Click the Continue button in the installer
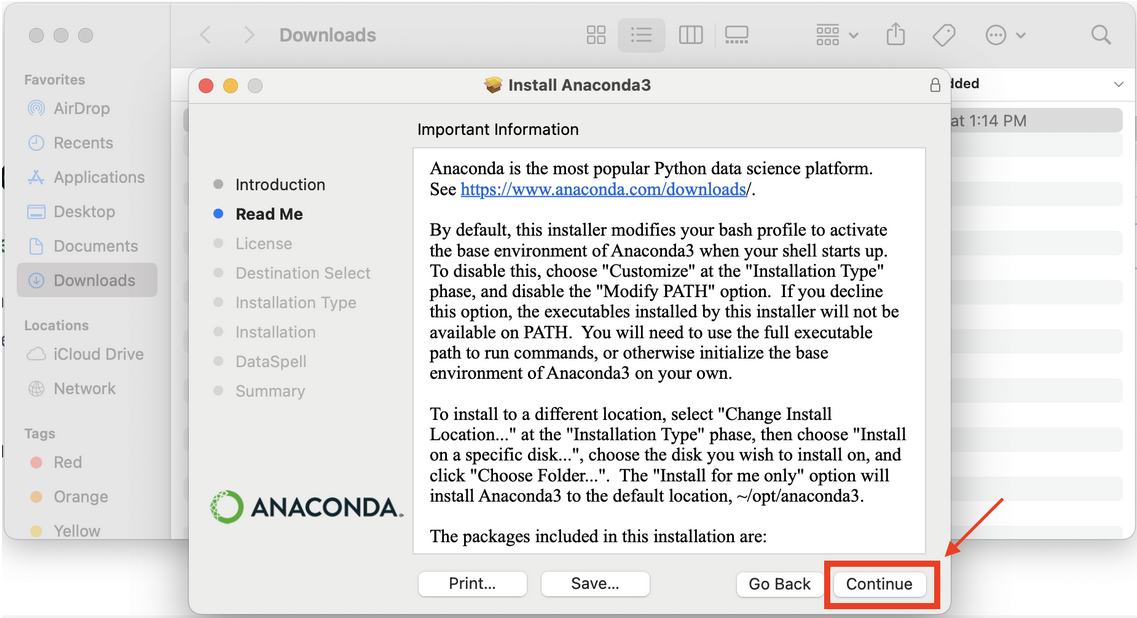The width and height of the screenshot is (1137, 618). (879, 584)
